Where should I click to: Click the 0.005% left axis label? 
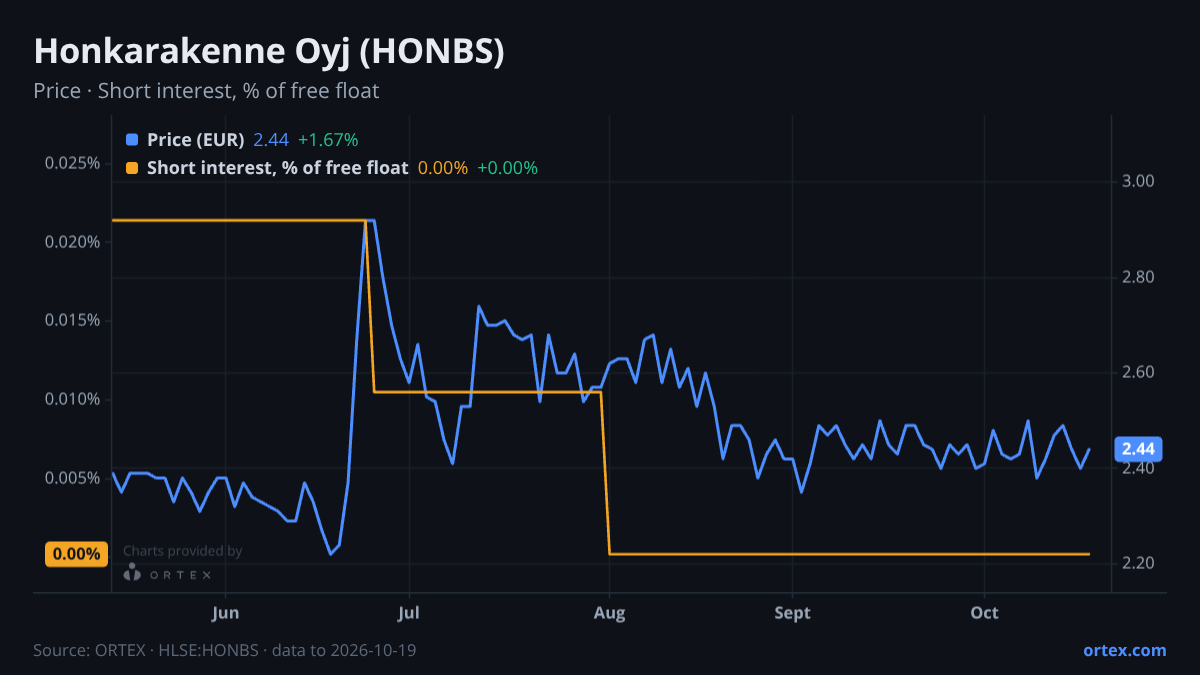point(72,478)
